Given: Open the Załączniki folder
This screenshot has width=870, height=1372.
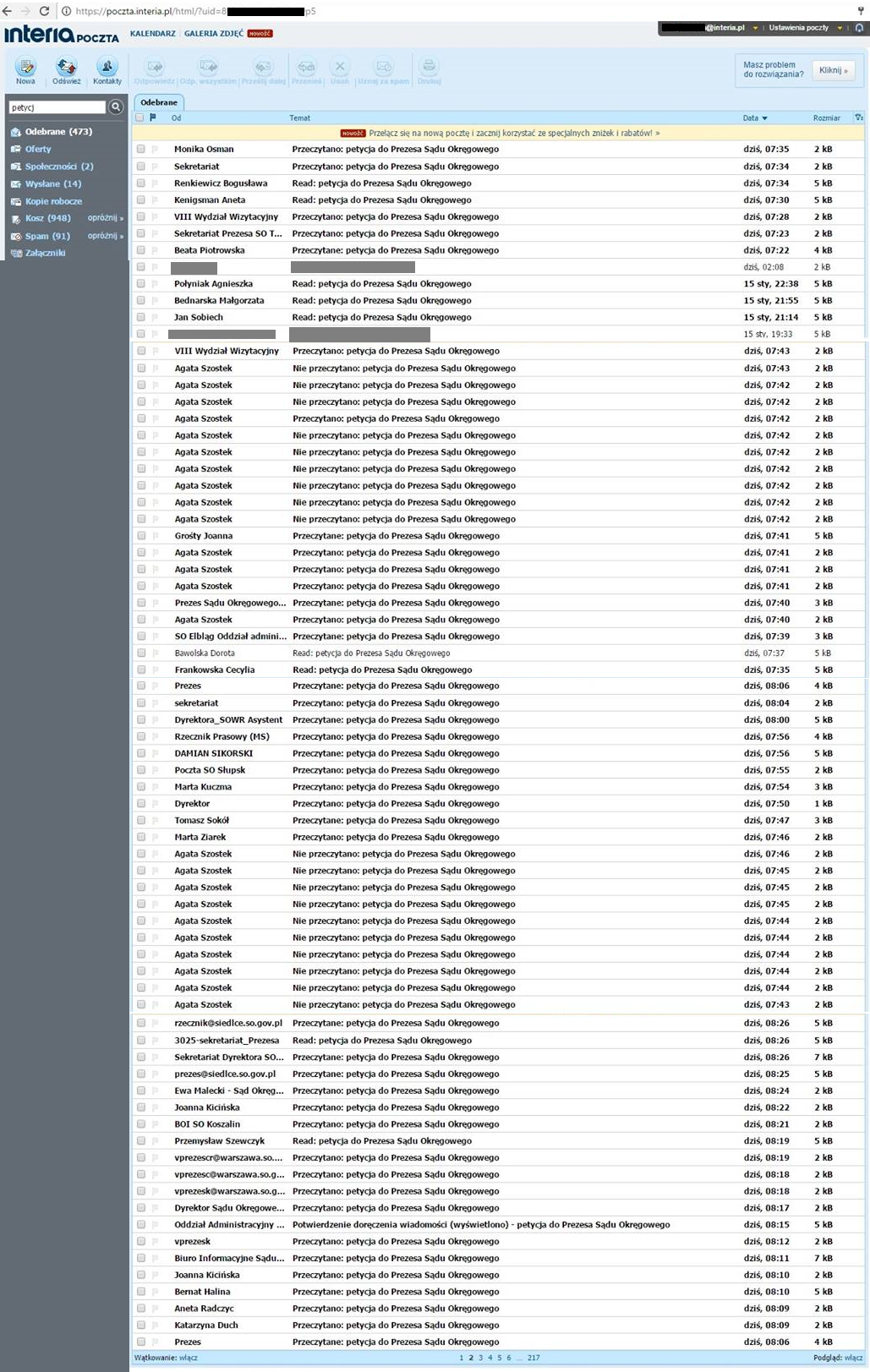Looking at the screenshot, I should [45, 253].
